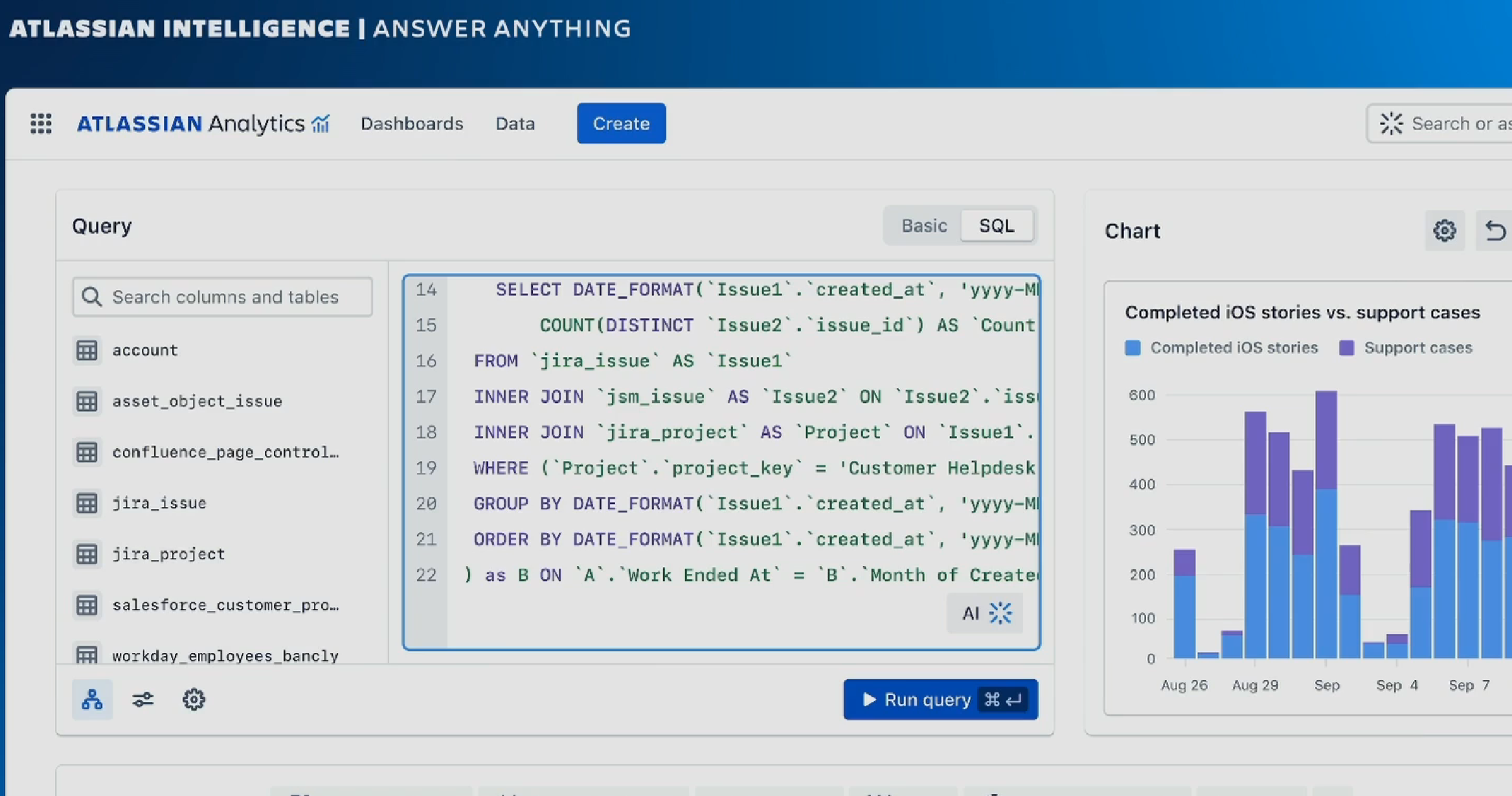Open chart settings gear icon

1444,231
